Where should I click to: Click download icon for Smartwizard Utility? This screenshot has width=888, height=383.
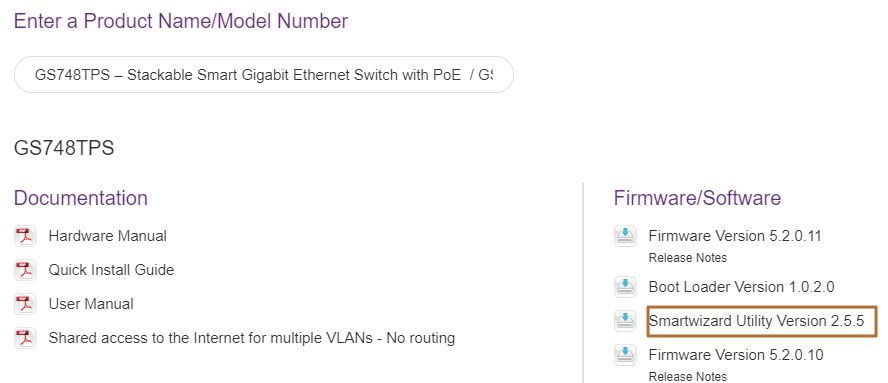tap(625, 321)
